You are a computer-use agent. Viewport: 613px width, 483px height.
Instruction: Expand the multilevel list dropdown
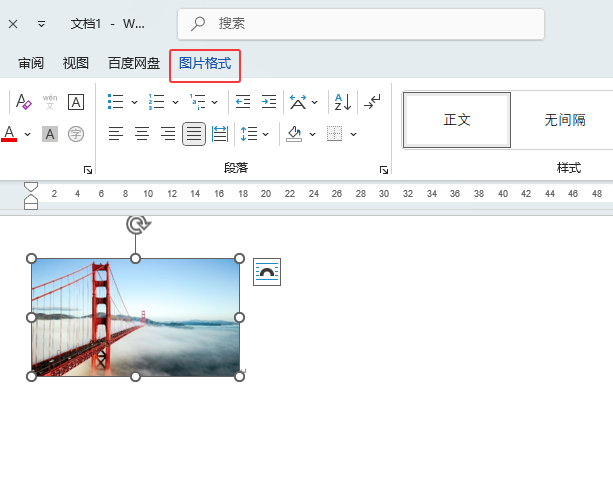[215, 102]
